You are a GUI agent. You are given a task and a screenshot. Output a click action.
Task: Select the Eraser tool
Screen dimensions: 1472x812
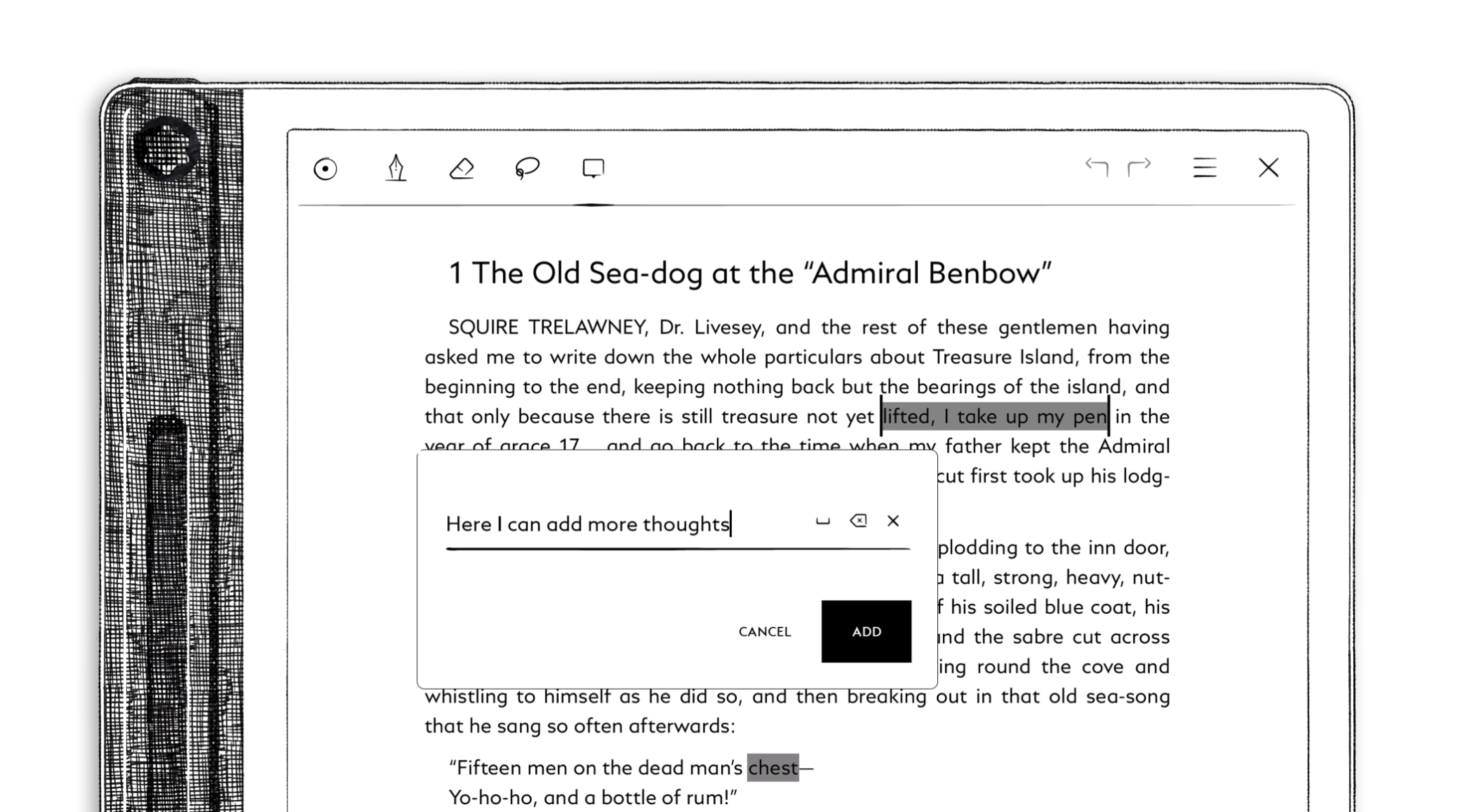click(x=462, y=169)
